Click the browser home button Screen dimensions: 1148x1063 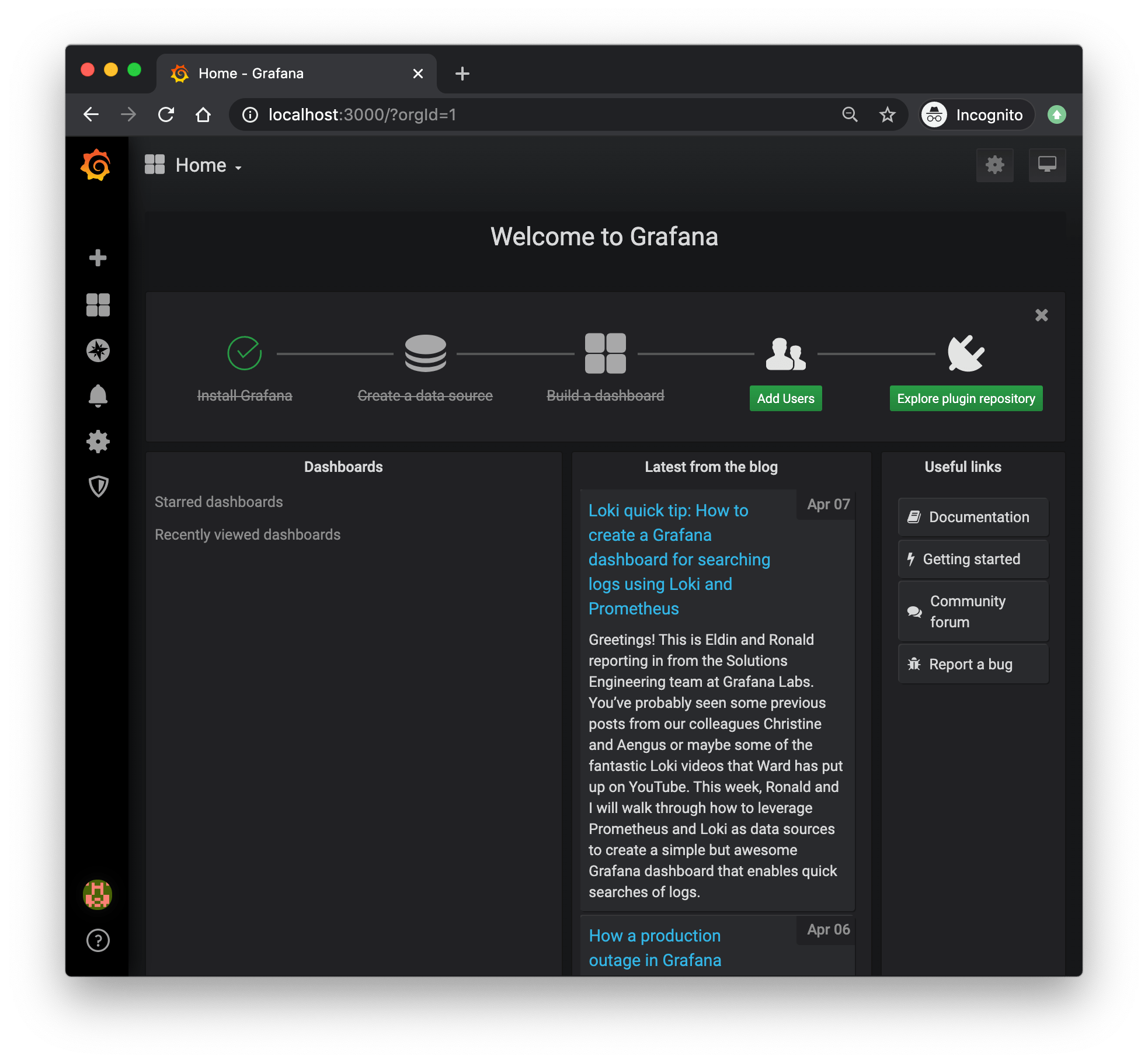[x=203, y=114]
